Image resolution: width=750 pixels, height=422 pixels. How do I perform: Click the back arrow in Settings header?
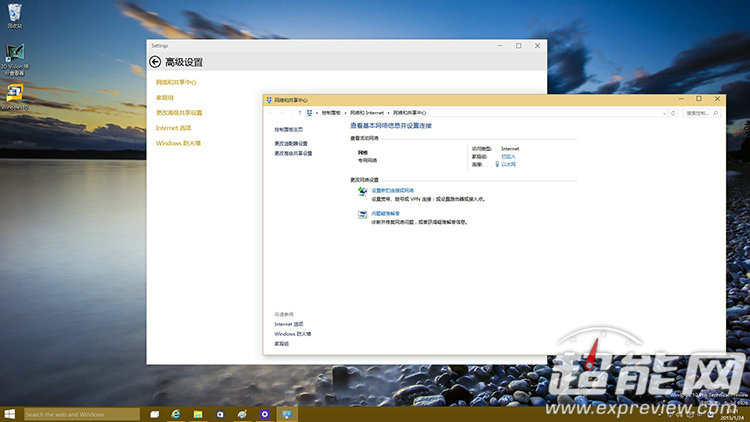[155, 62]
